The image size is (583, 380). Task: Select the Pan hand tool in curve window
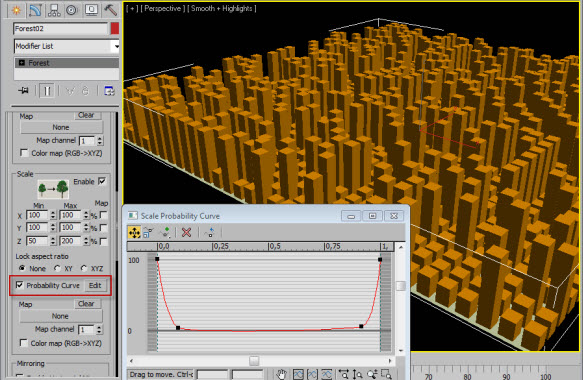point(281,374)
